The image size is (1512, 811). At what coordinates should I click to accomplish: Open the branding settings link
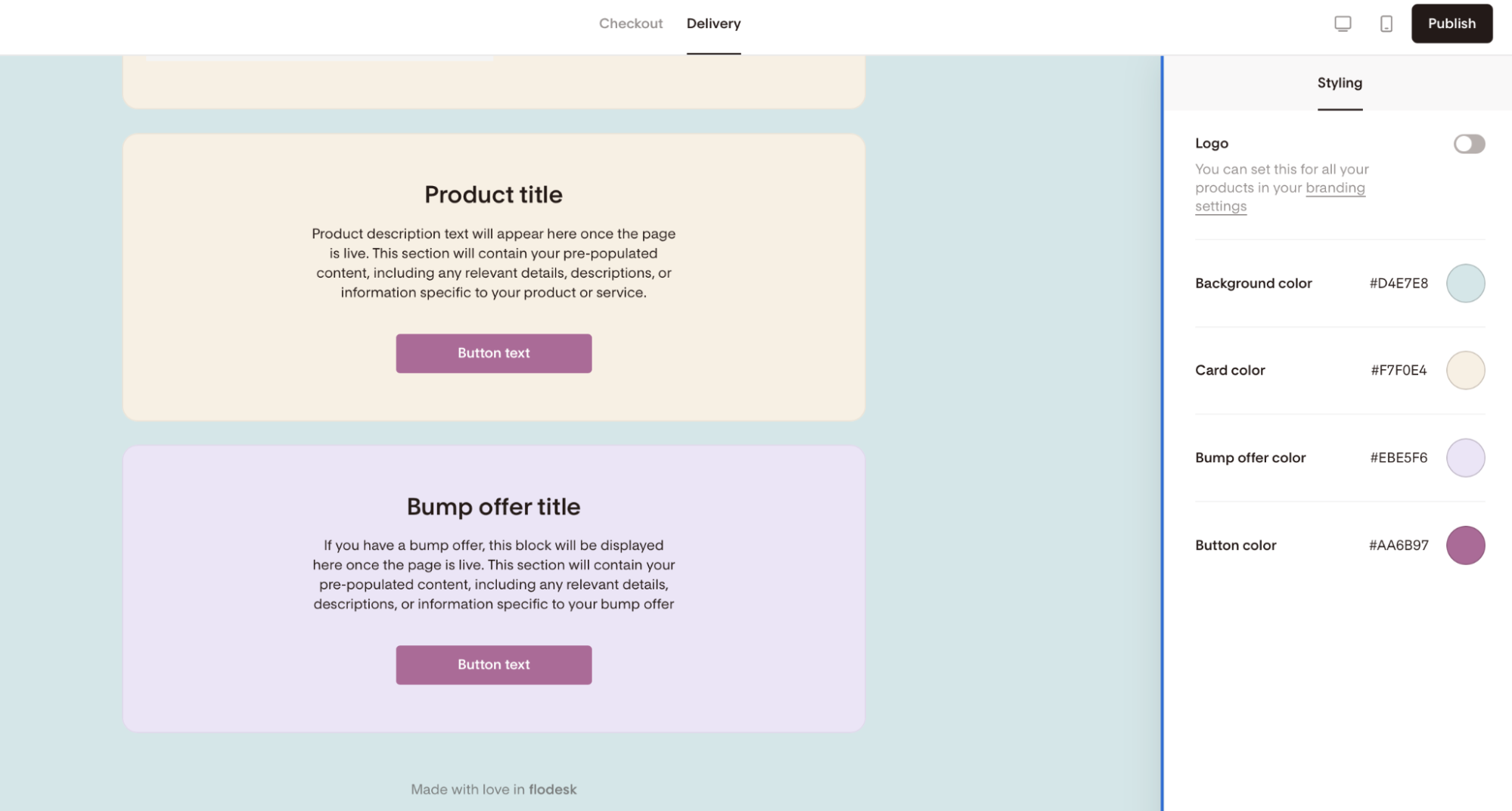[1280, 197]
